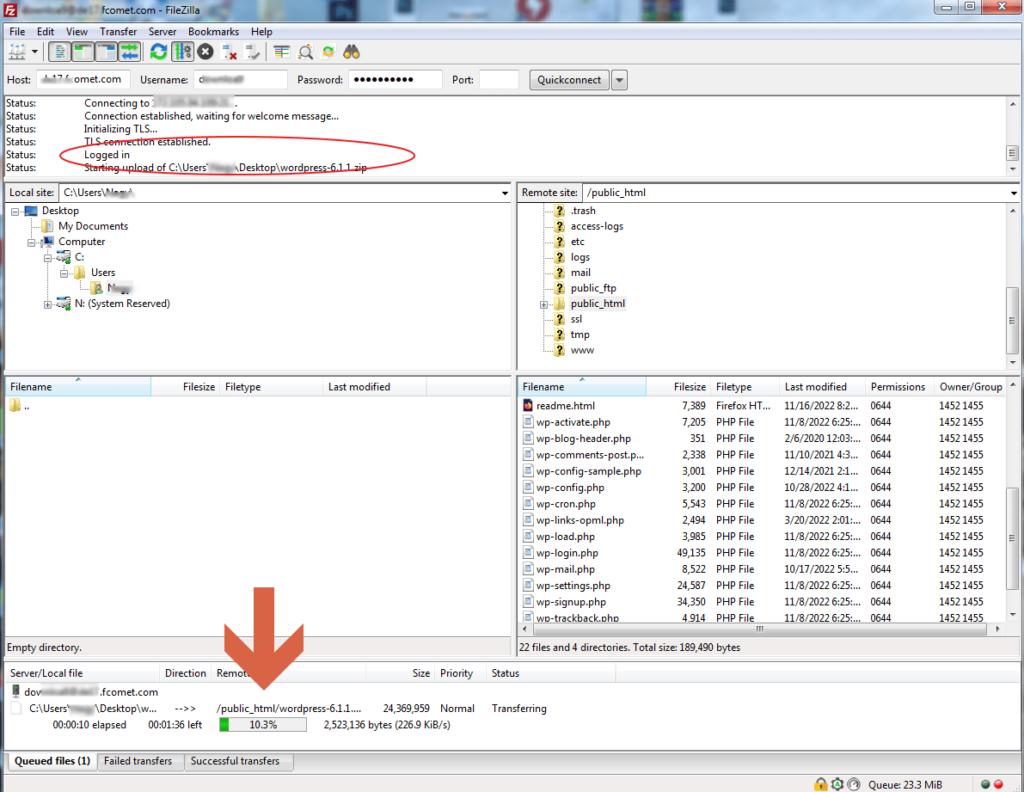Disconnect from the current server

pyautogui.click(x=229, y=52)
